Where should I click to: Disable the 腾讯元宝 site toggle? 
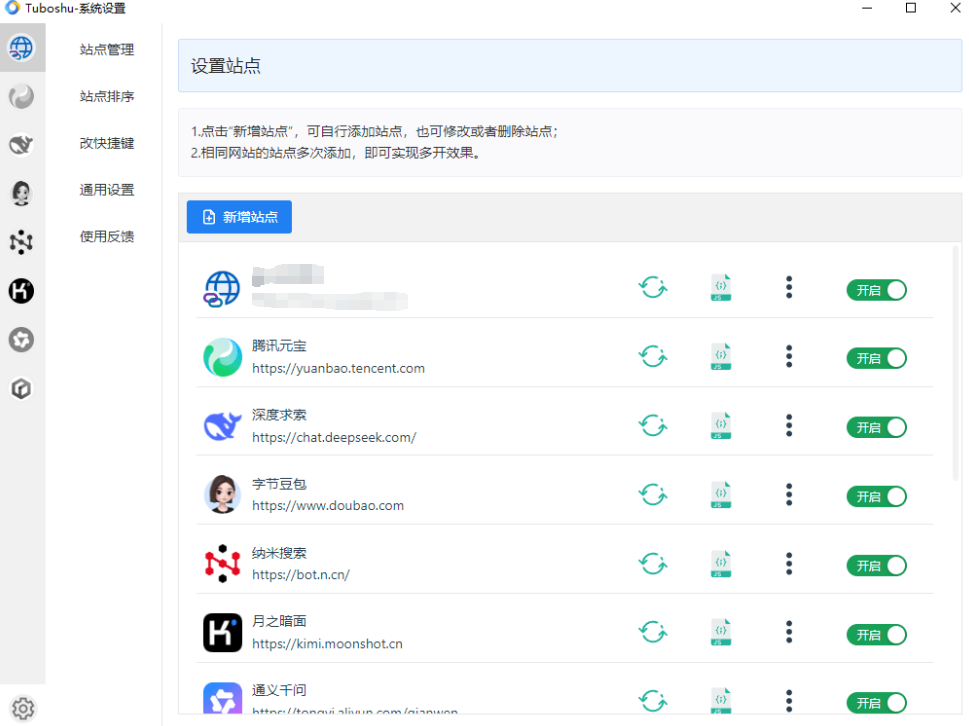[x=876, y=357]
